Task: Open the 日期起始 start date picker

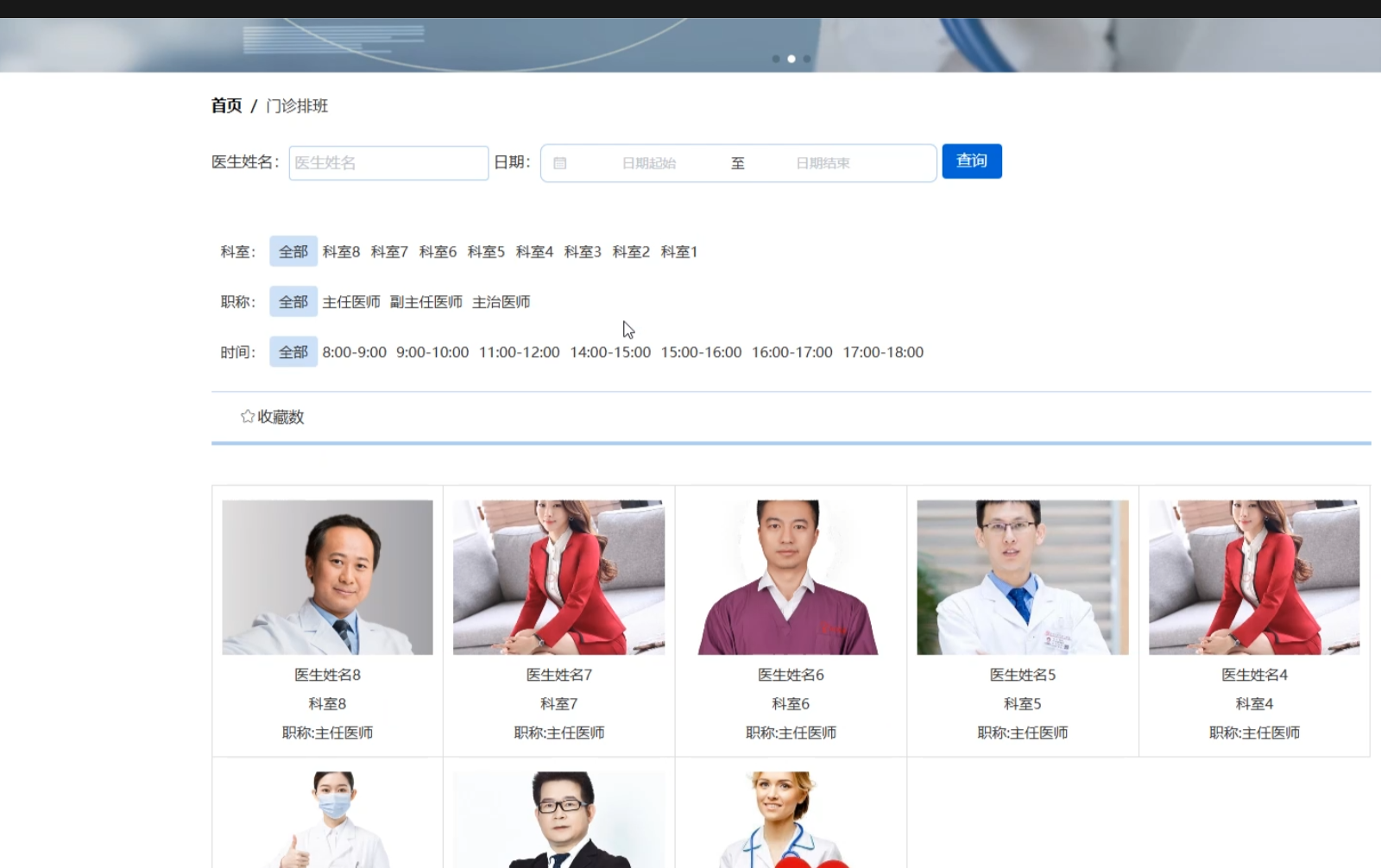Action: 649,163
